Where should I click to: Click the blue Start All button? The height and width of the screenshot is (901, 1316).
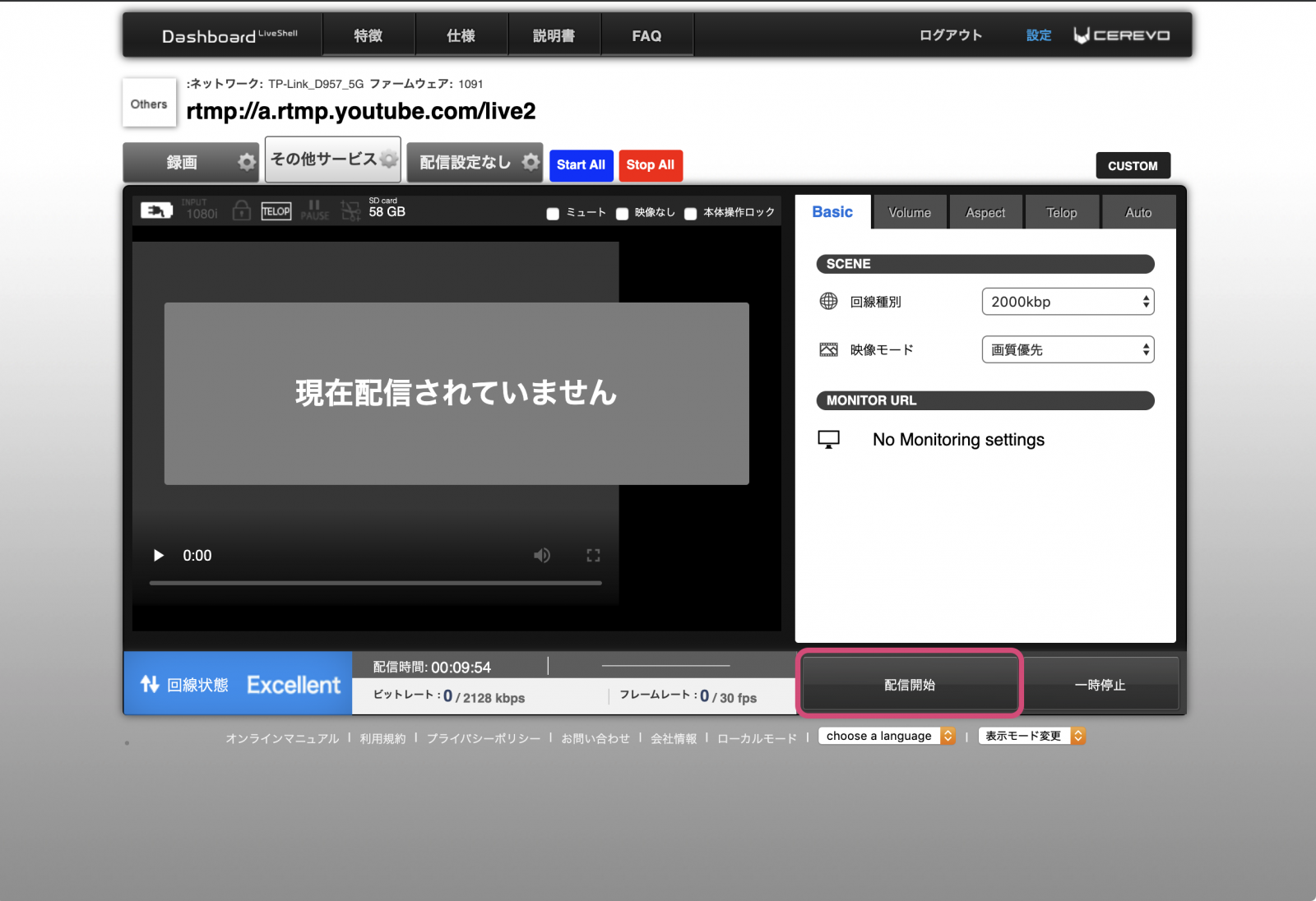coord(581,164)
